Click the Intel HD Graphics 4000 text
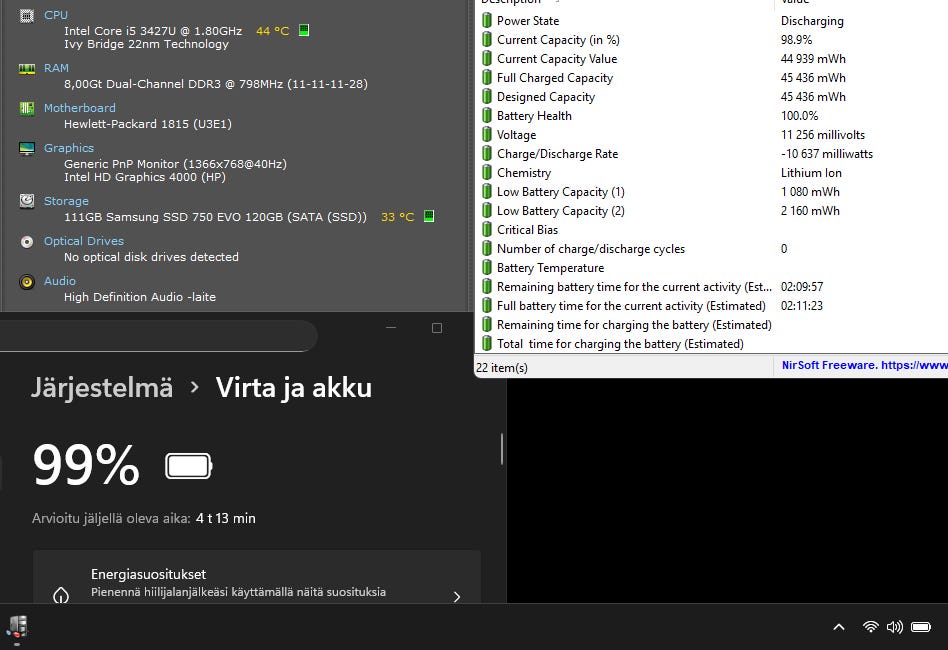Image resolution: width=948 pixels, height=650 pixels. (x=145, y=177)
